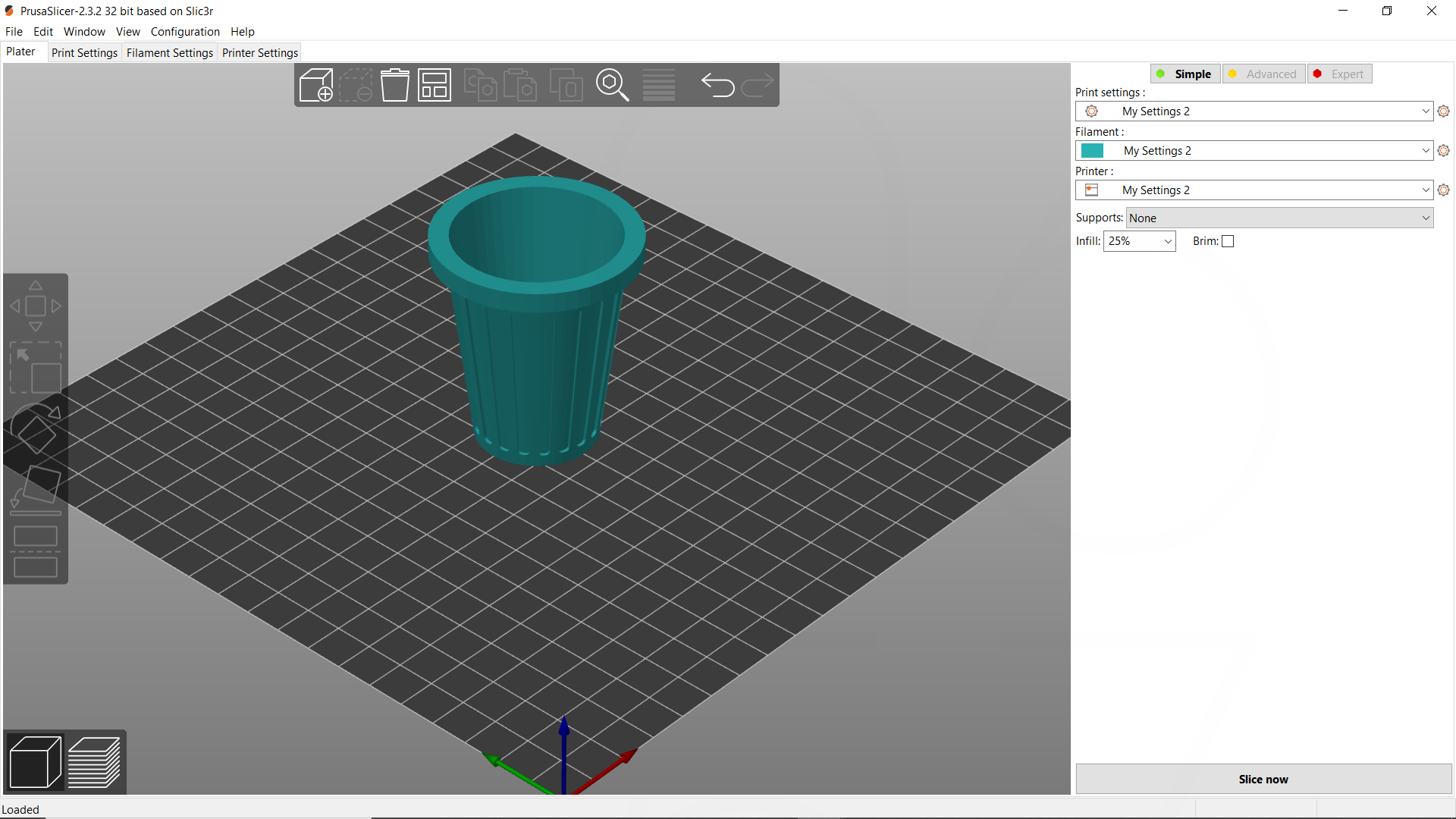Switch to the Plater tab
This screenshot has height=819, width=1456.
(x=20, y=52)
